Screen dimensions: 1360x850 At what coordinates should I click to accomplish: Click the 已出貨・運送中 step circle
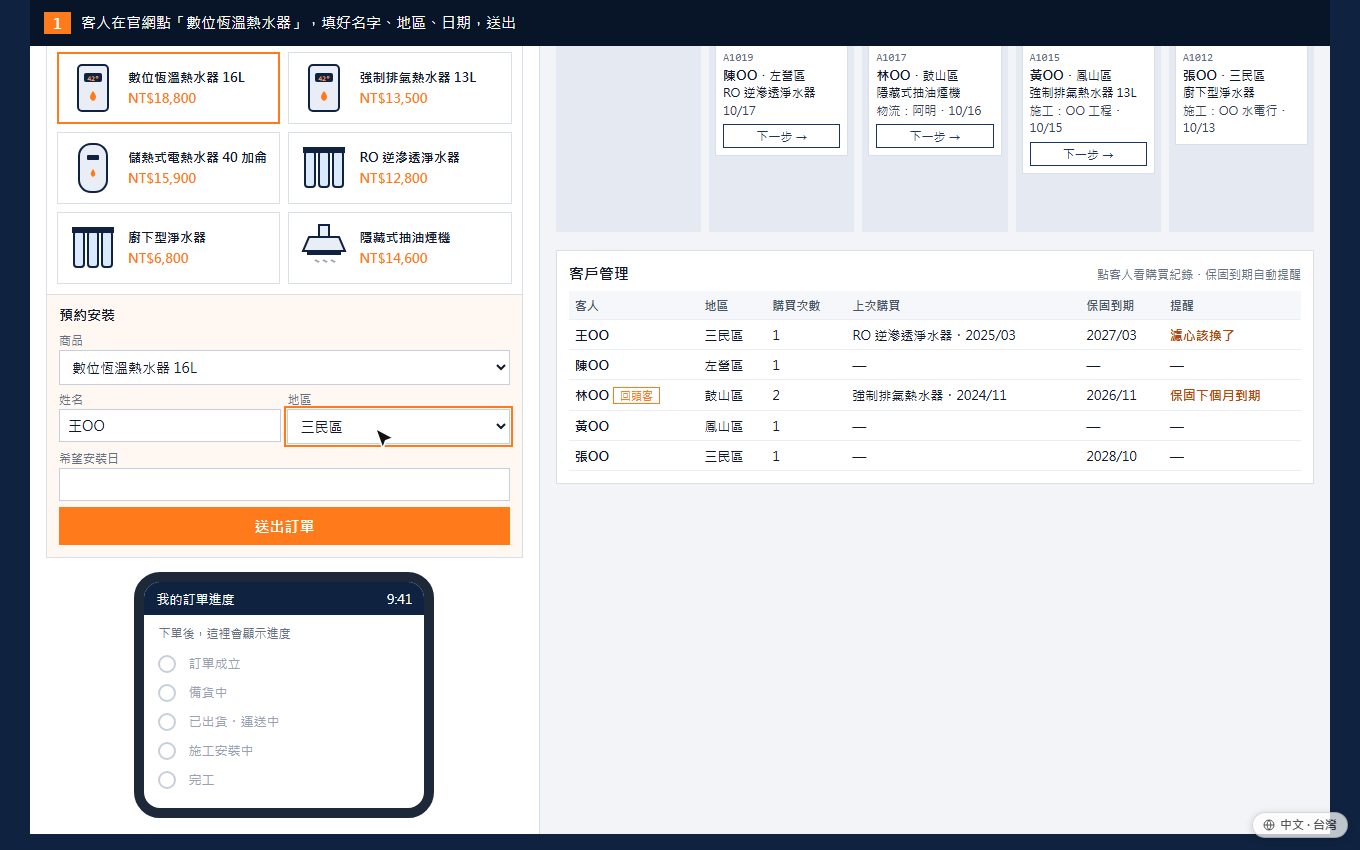167,722
